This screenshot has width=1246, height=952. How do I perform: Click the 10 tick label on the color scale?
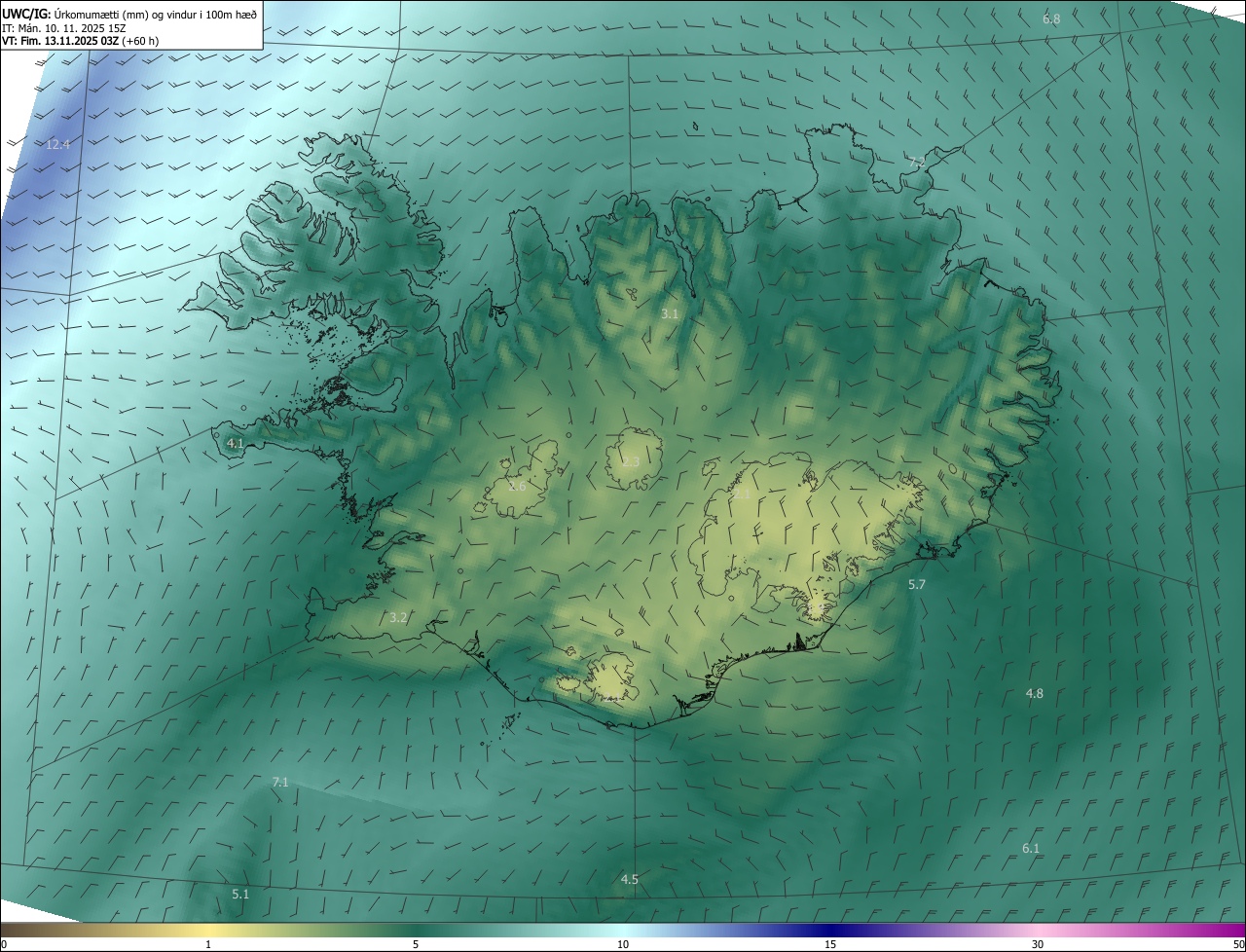tap(623, 944)
